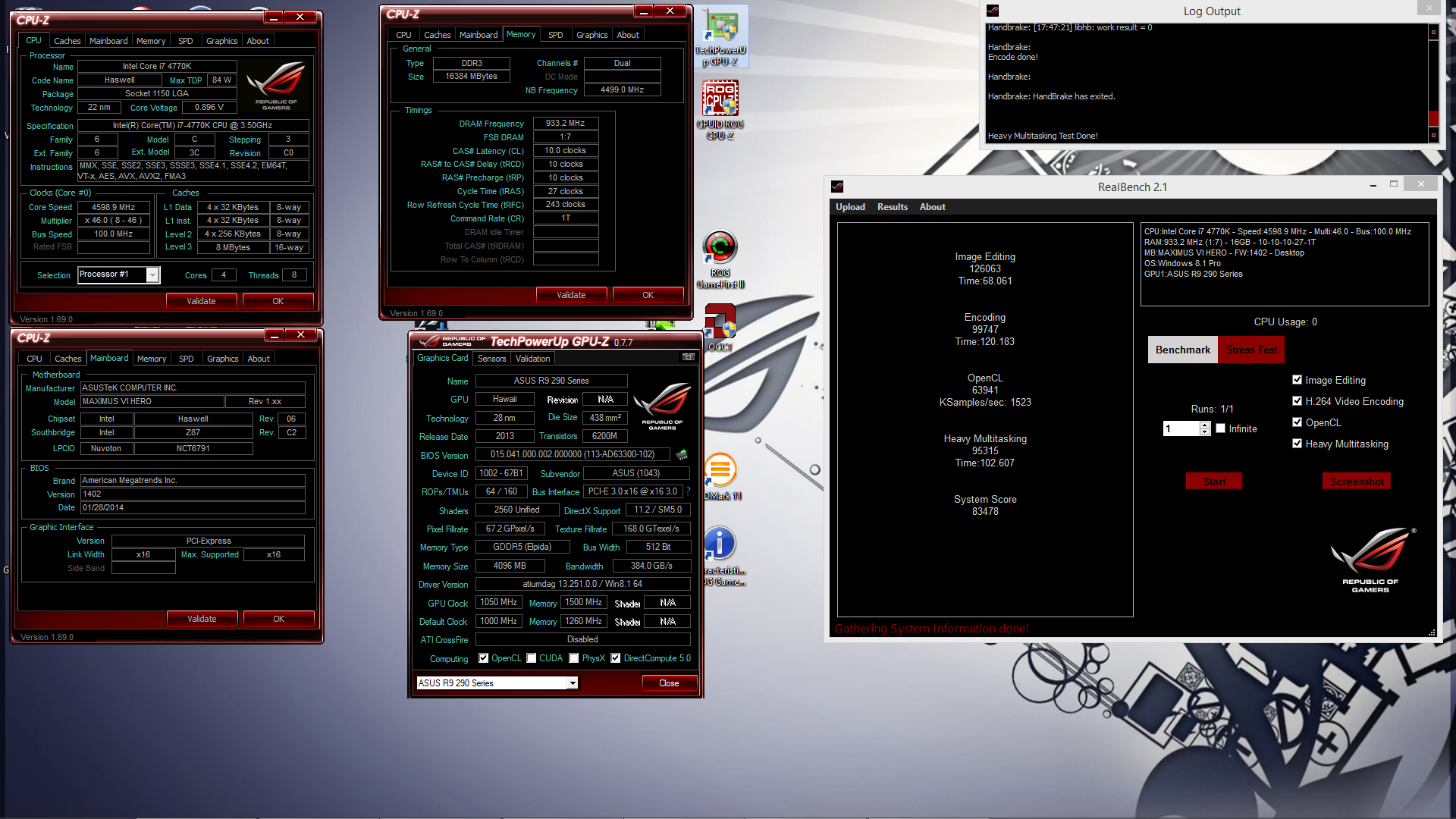This screenshot has width=1456, height=819.
Task: Click Validate in CPU-Z CPU window
Action: (201, 301)
